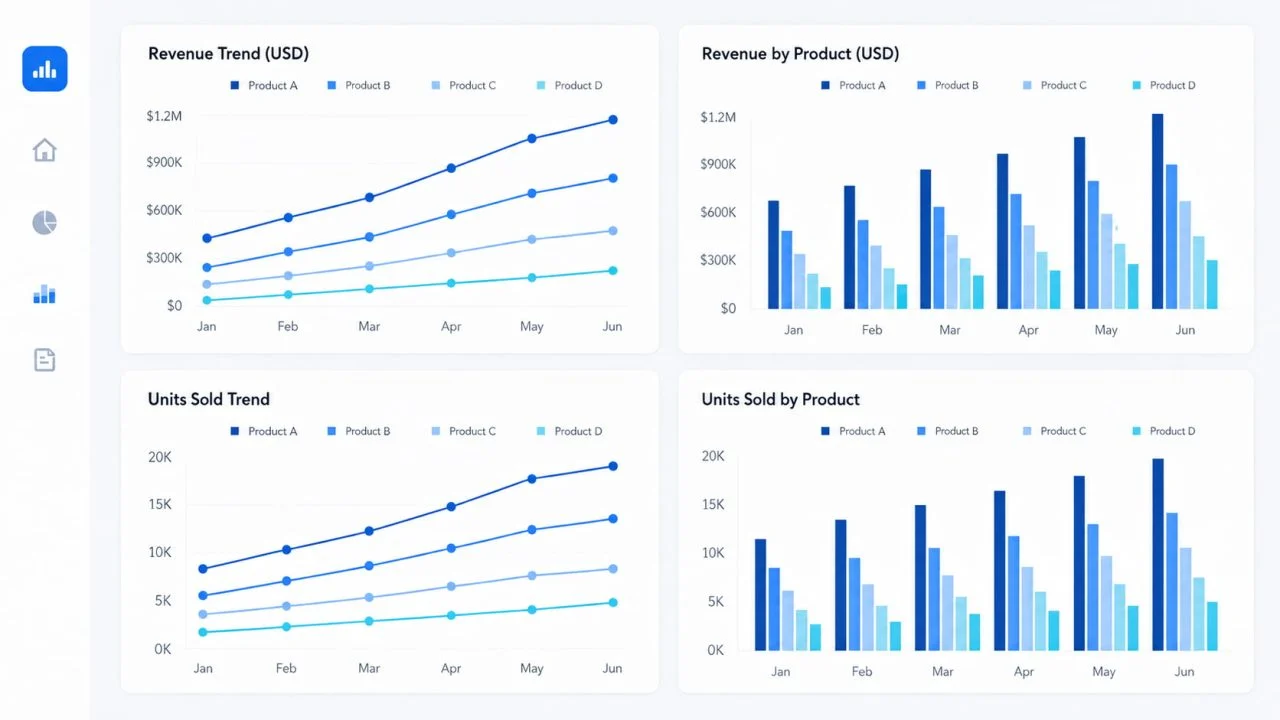Select Product A's Apr bar in Units Sold by Product
This screenshot has height=720, width=1280.
tap(1000, 571)
